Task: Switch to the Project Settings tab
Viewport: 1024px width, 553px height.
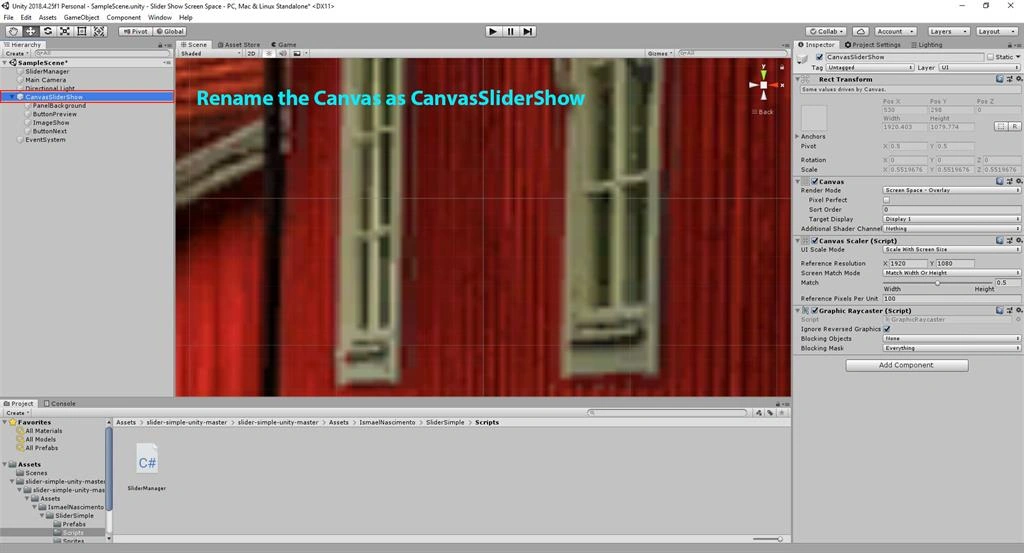Action: pyautogui.click(x=872, y=44)
